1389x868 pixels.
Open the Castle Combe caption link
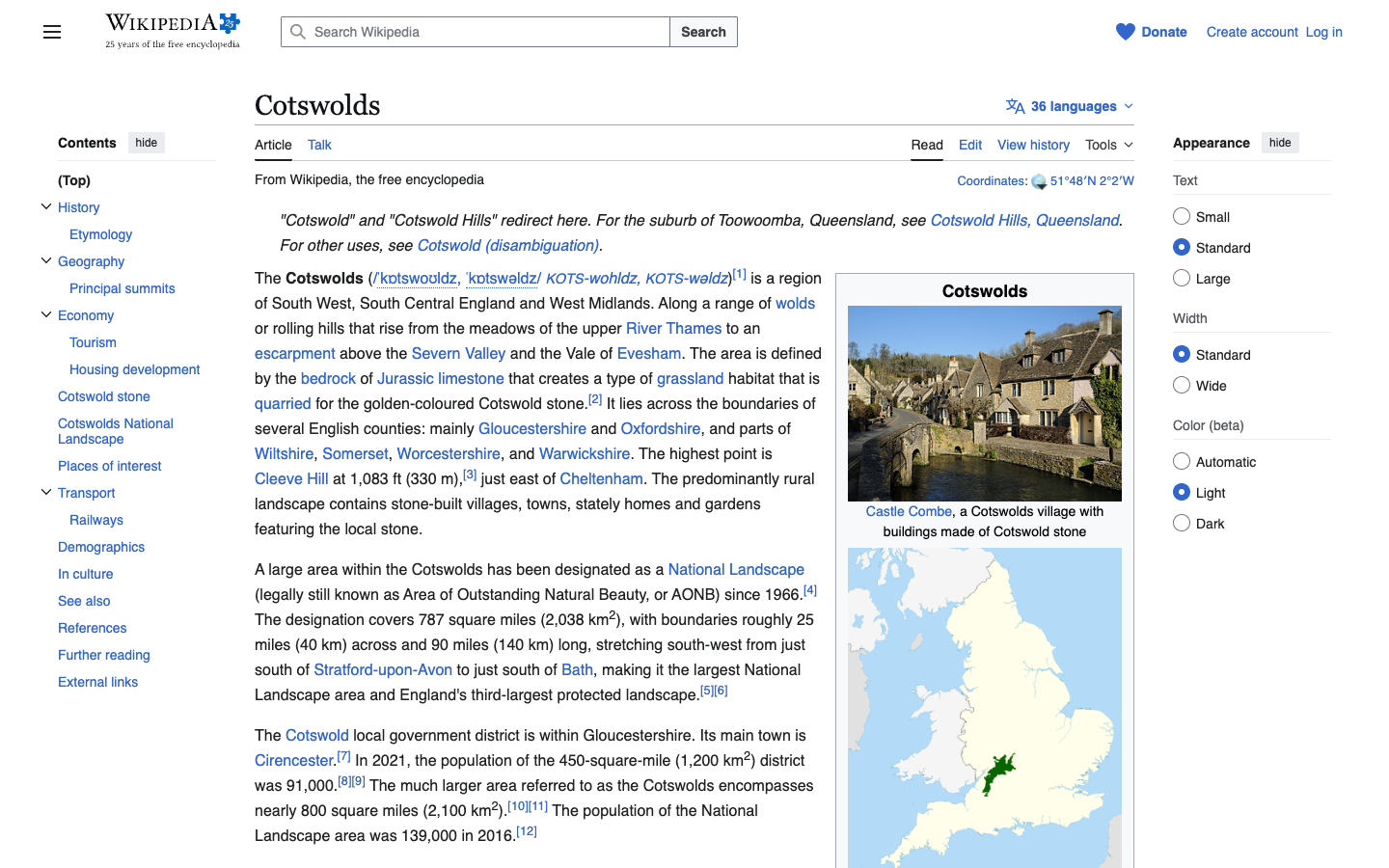909,511
